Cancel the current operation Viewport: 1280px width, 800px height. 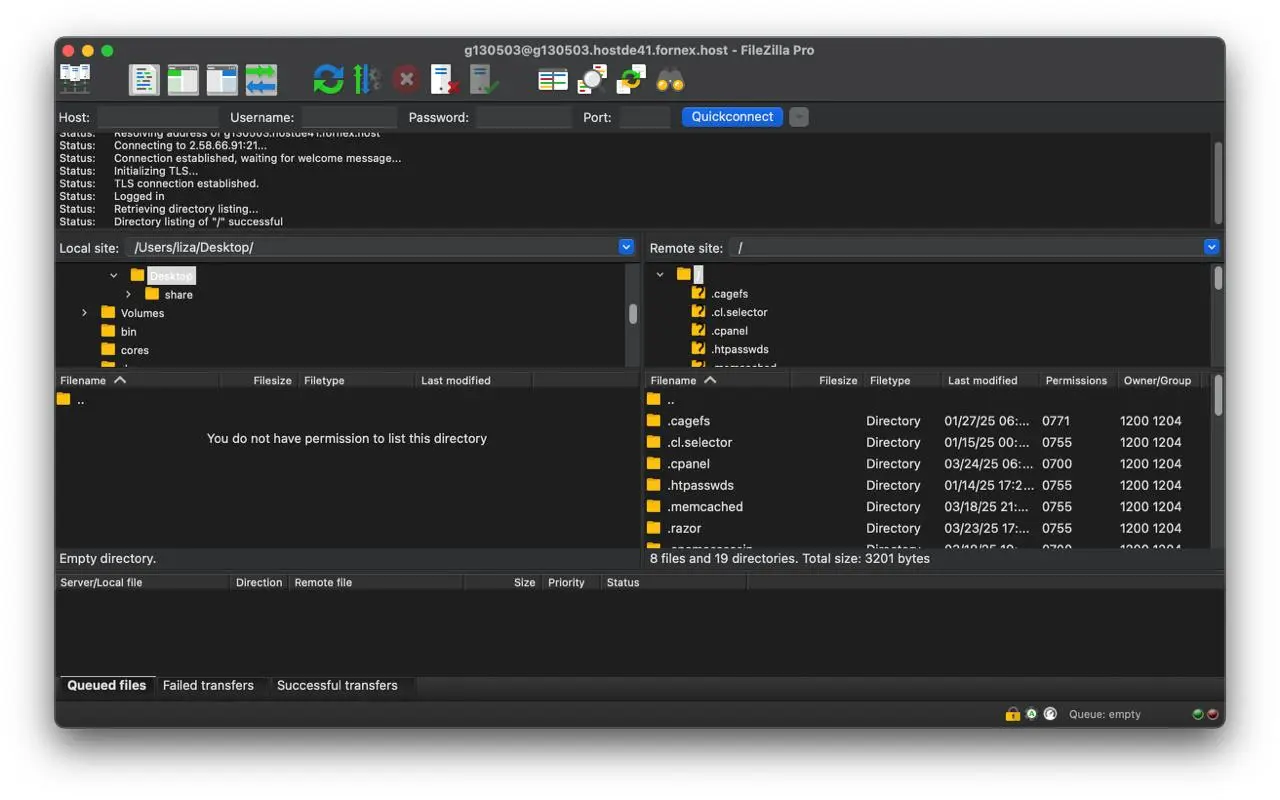coord(405,79)
